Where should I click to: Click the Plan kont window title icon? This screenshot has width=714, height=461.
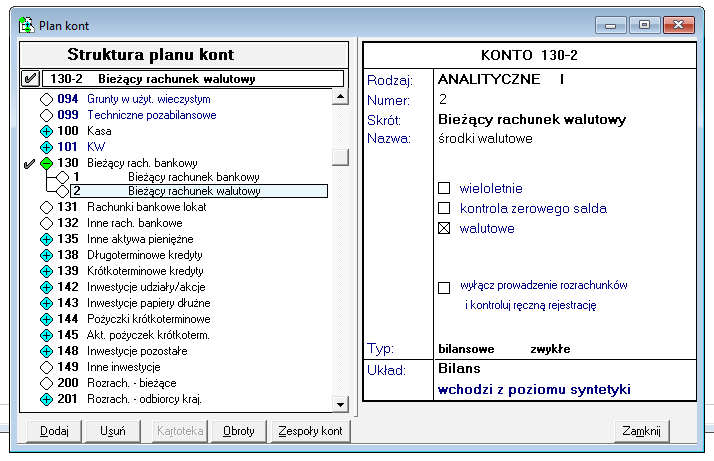[27, 25]
